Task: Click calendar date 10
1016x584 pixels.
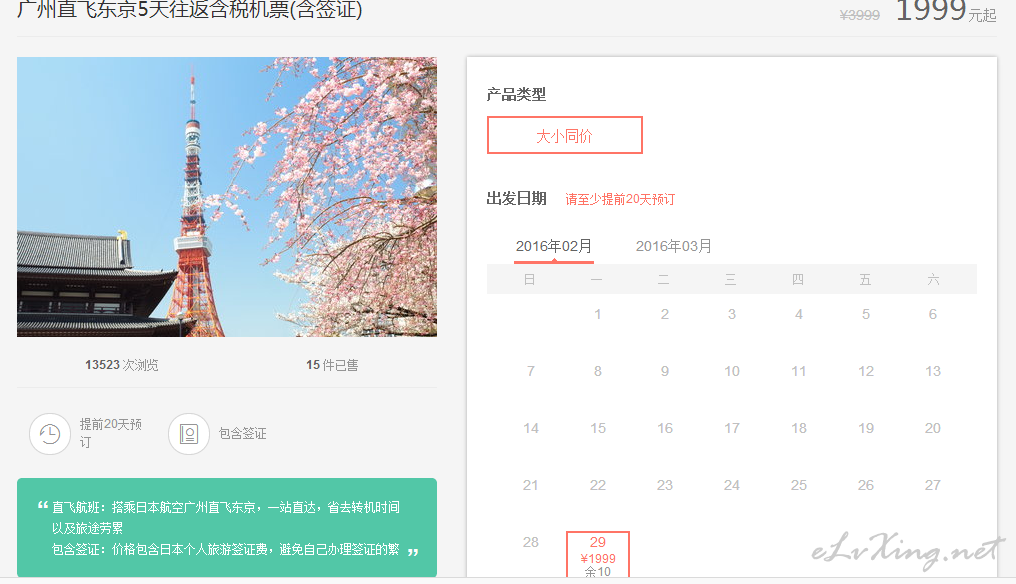Action: tap(732, 371)
